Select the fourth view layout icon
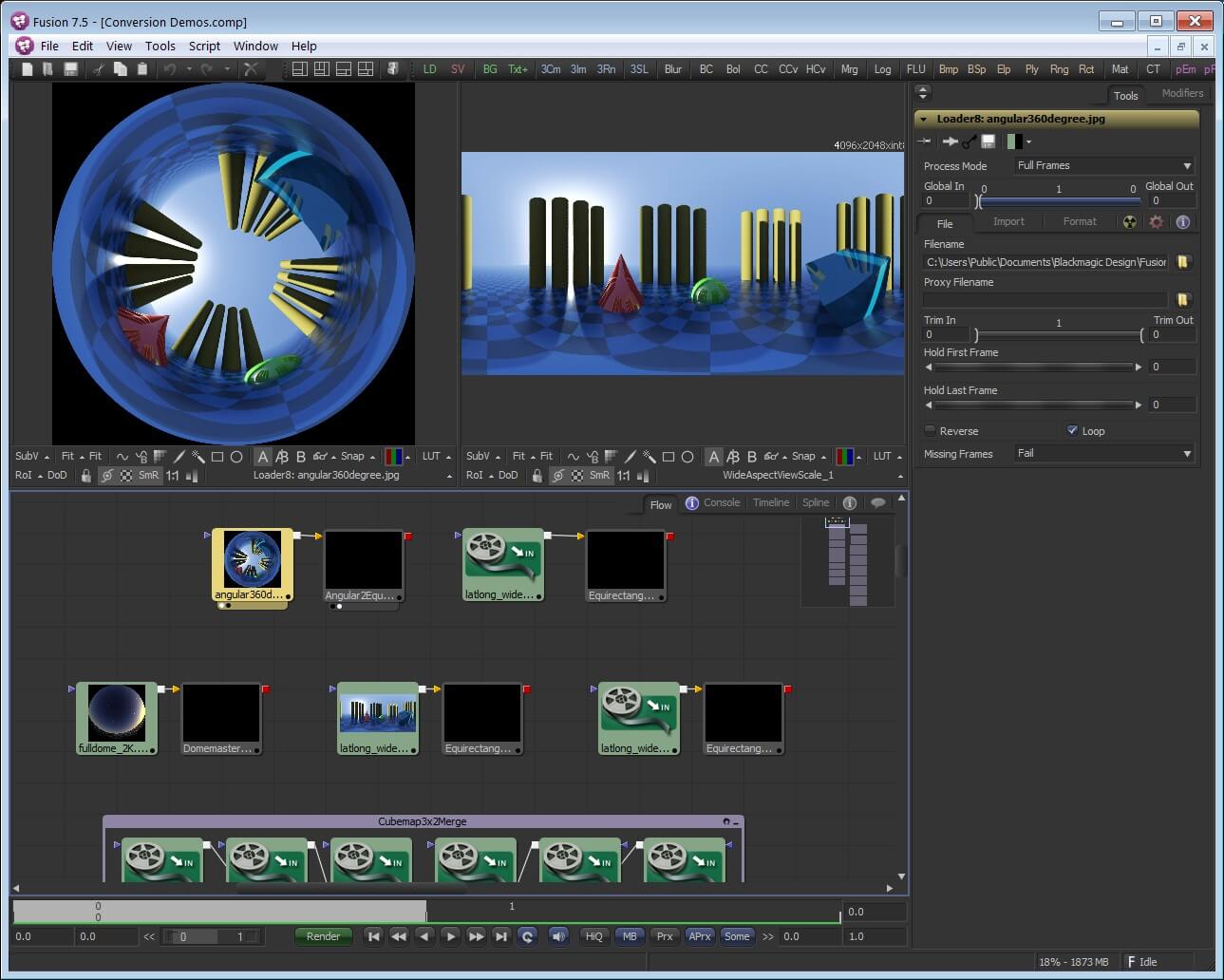The height and width of the screenshot is (980, 1224). [x=365, y=69]
